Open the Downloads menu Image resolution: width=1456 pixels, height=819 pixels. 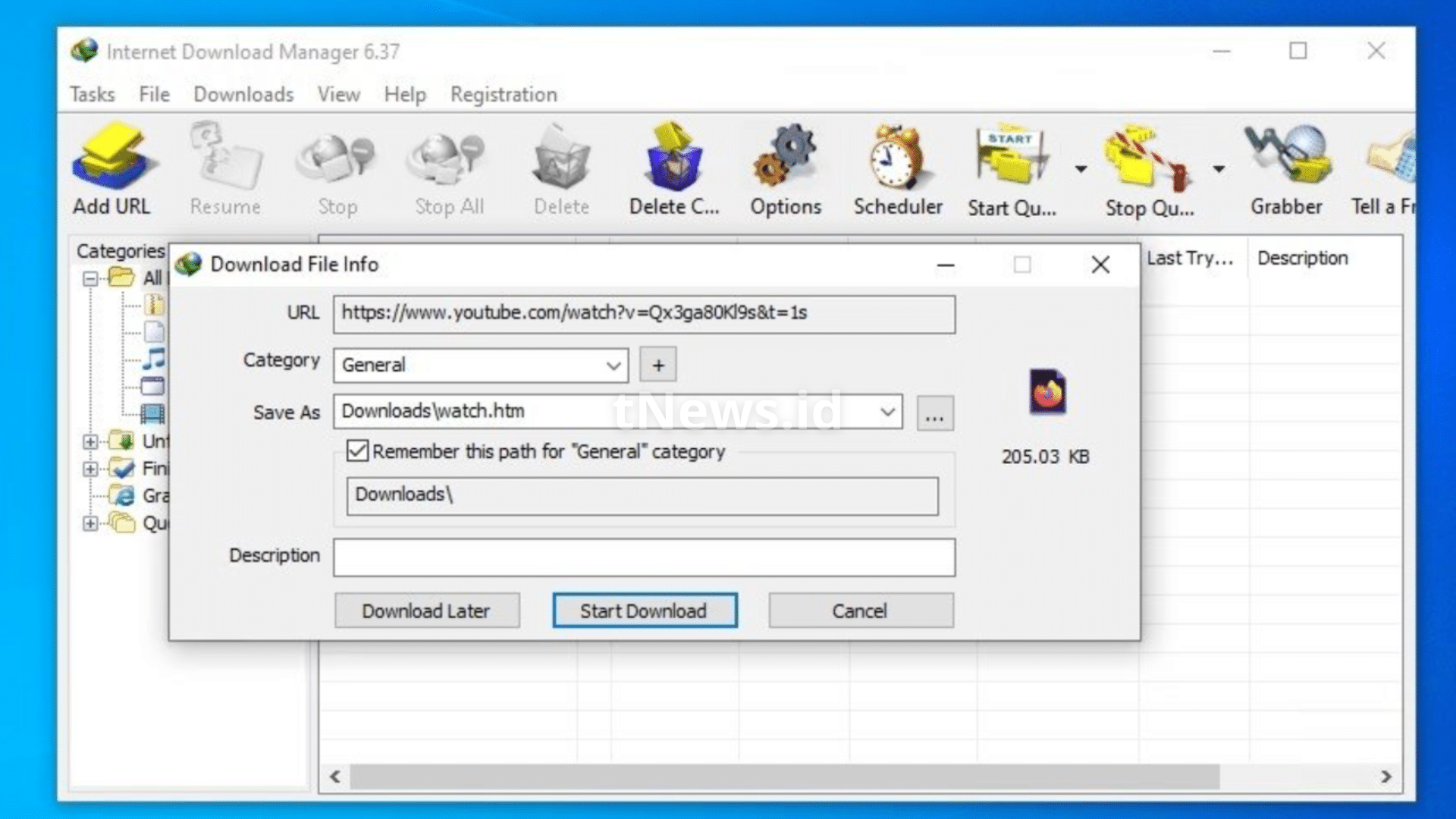point(243,94)
